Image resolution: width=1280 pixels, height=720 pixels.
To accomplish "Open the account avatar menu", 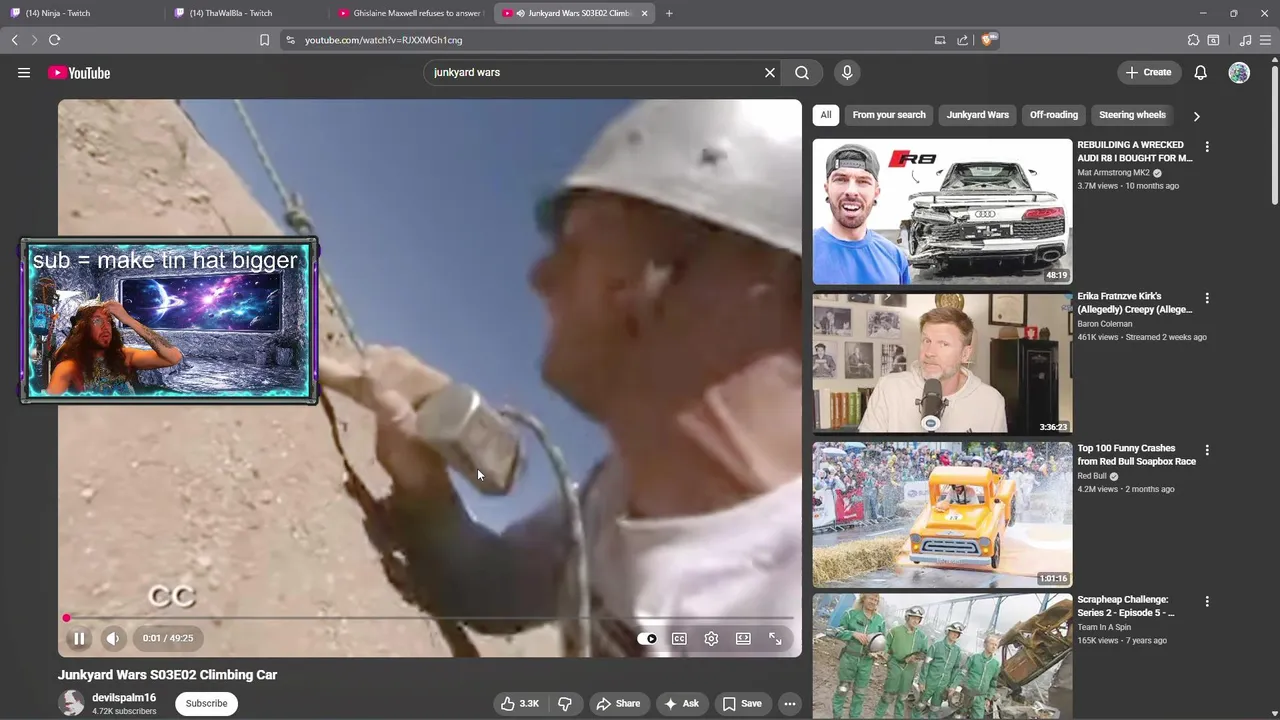I will pyautogui.click(x=1239, y=72).
